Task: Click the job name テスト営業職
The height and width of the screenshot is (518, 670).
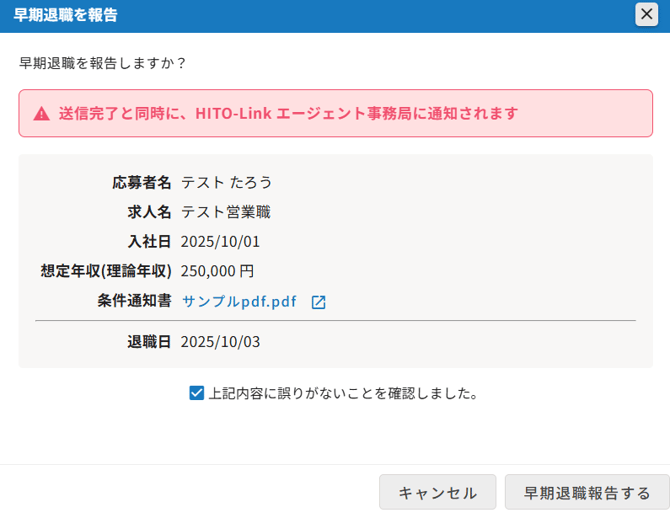Action: 226,212
